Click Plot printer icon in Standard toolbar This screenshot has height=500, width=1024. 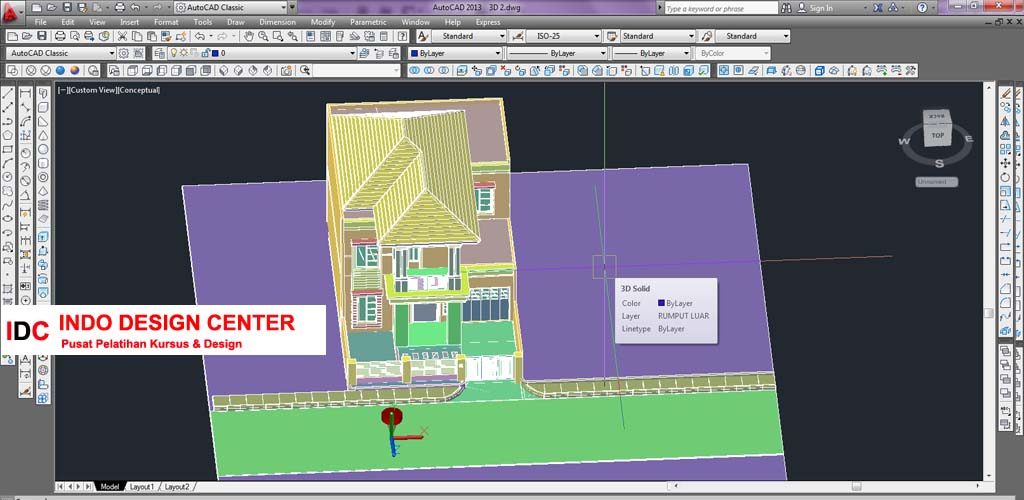coord(60,36)
